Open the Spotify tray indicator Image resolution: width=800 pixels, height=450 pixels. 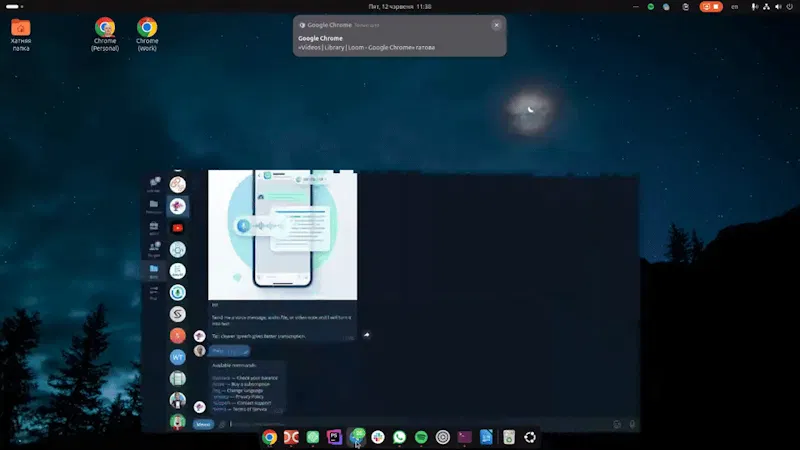coord(651,7)
